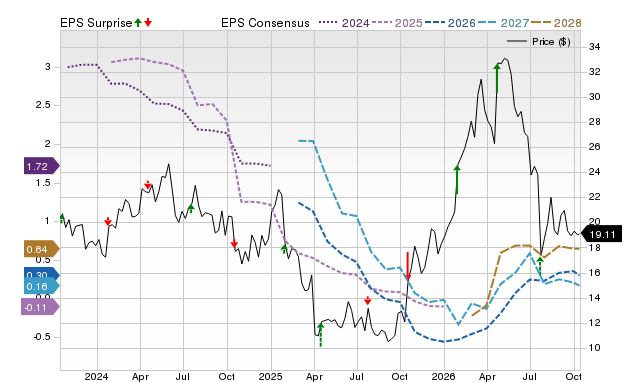Select the 2027 consensus legend entry
The height and width of the screenshot is (382, 640).
(503, 23)
